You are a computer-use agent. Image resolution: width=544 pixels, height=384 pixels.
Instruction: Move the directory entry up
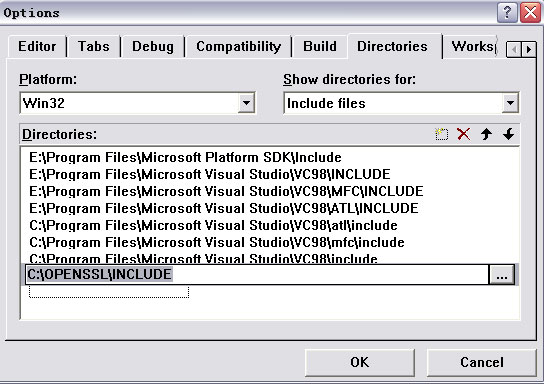(486, 134)
